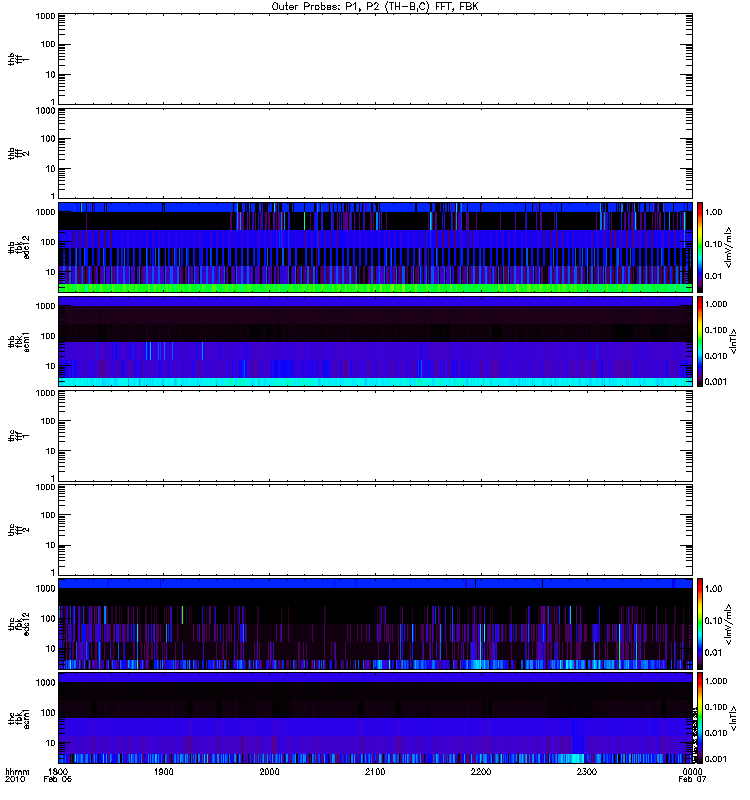This screenshot has width=750, height=800.
Task: Click the thc fbk edc12 spectrogram panel
Action: tap(375, 623)
